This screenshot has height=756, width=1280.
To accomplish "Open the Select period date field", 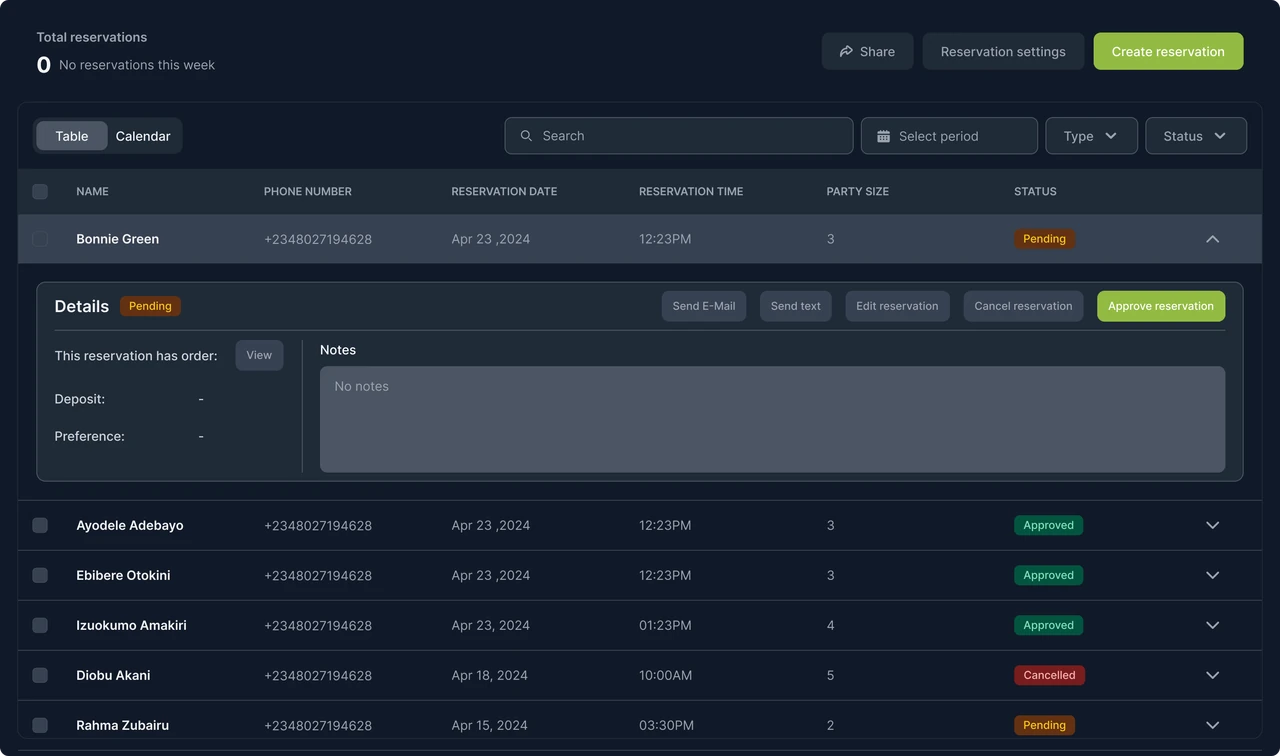I will 949,136.
